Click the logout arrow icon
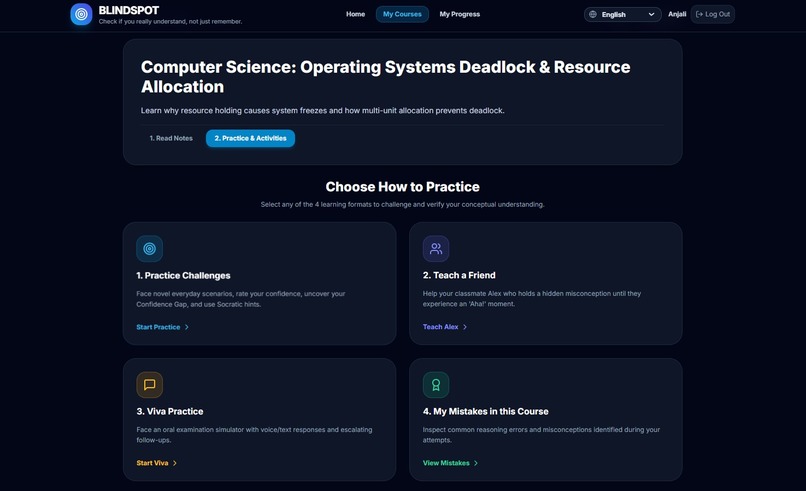The width and height of the screenshot is (806, 491). [699, 14]
